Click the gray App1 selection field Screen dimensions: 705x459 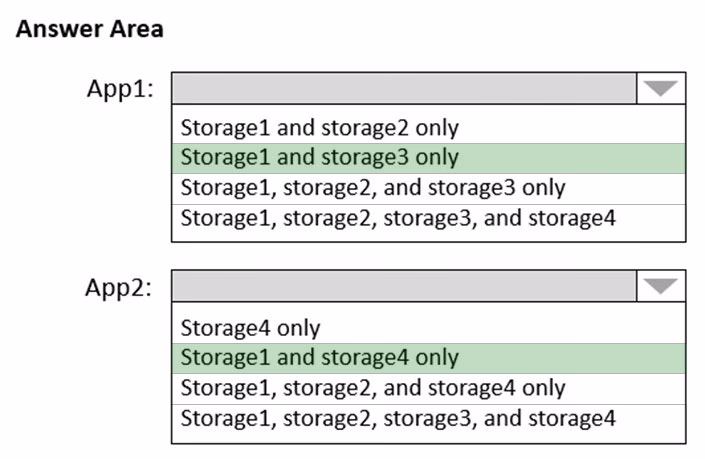[404, 88]
